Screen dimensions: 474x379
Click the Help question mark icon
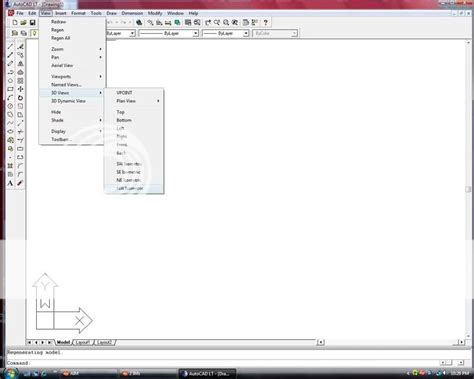[265, 23]
